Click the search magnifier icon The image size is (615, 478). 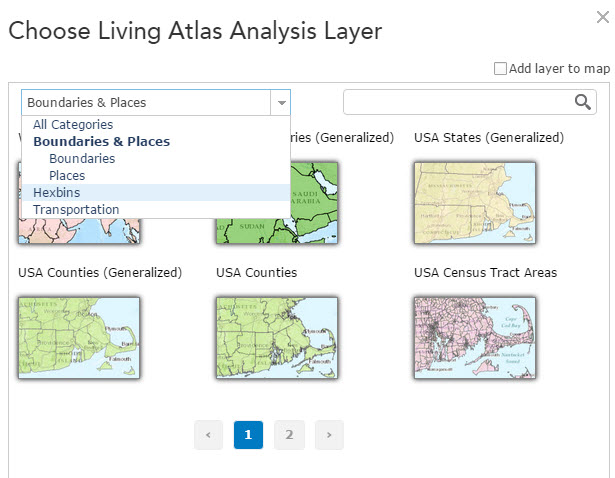pyautogui.click(x=583, y=102)
